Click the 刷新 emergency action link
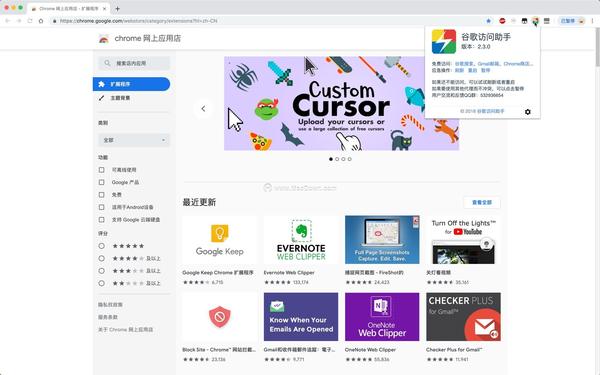Image resolution: width=600 pixels, height=375 pixels. tap(459, 70)
